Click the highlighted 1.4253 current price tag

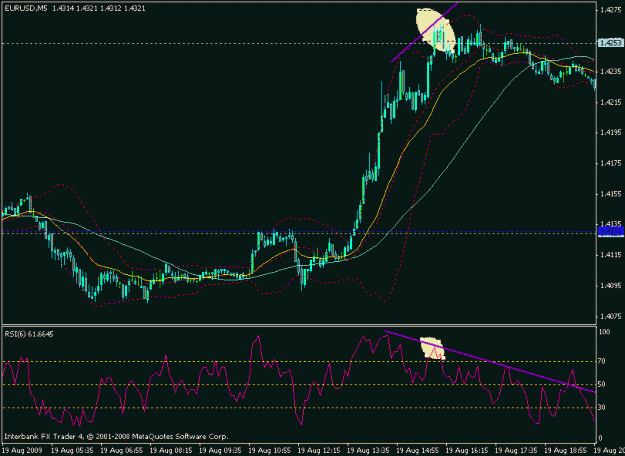[x=611, y=43]
